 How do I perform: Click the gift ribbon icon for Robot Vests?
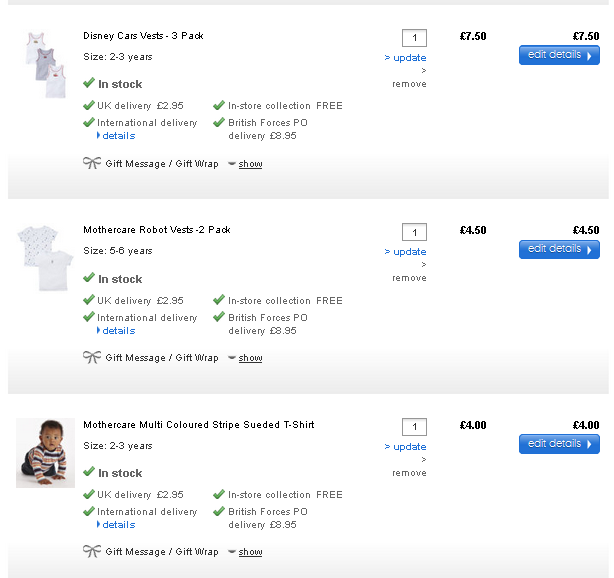click(92, 357)
